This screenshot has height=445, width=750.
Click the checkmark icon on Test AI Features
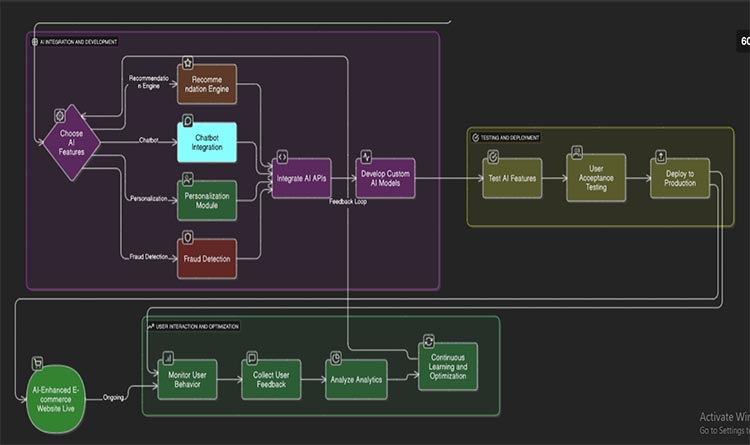(x=492, y=156)
